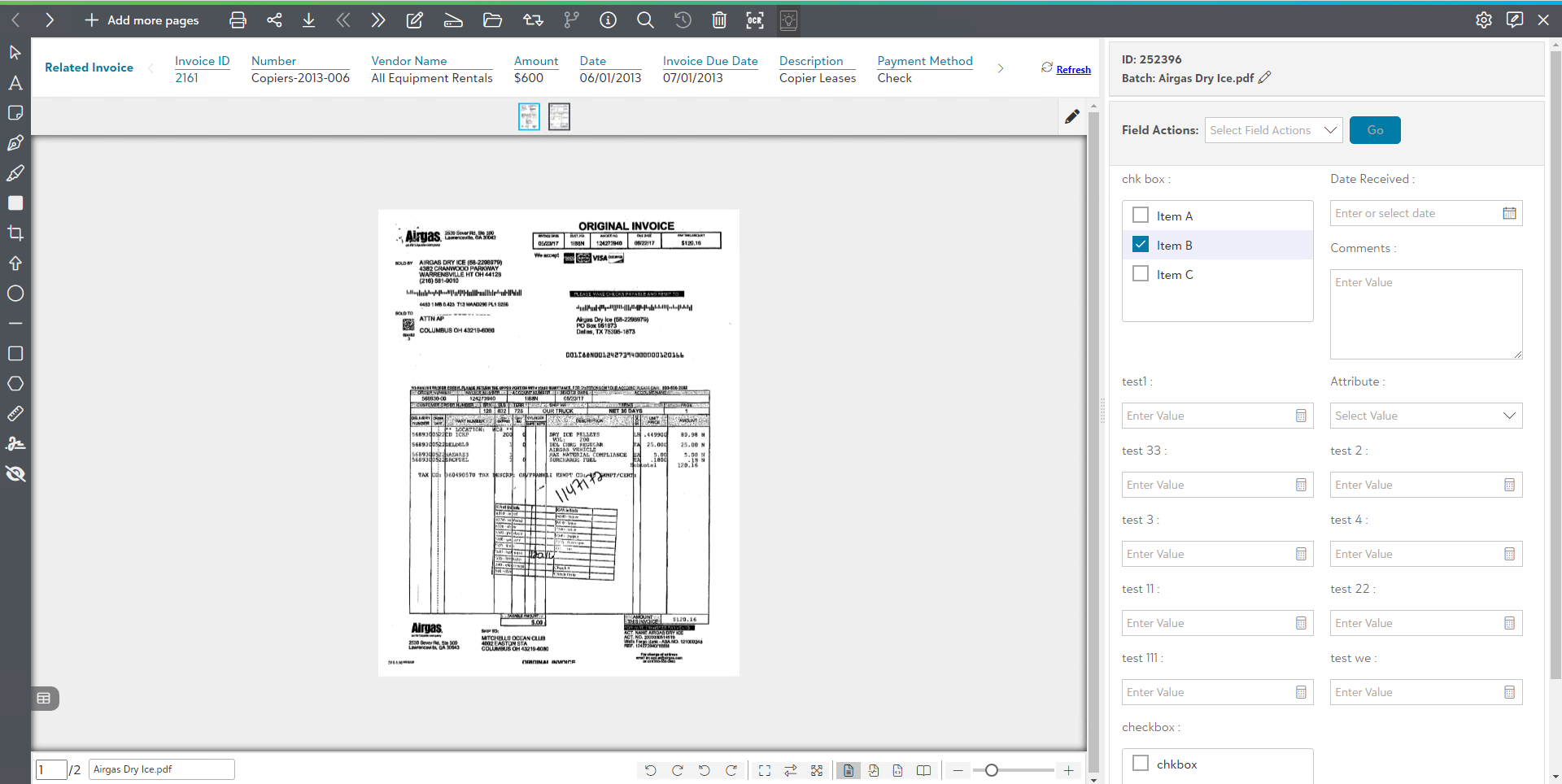Click the search magnifier icon

pyautogui.click(x=645, y=20)
